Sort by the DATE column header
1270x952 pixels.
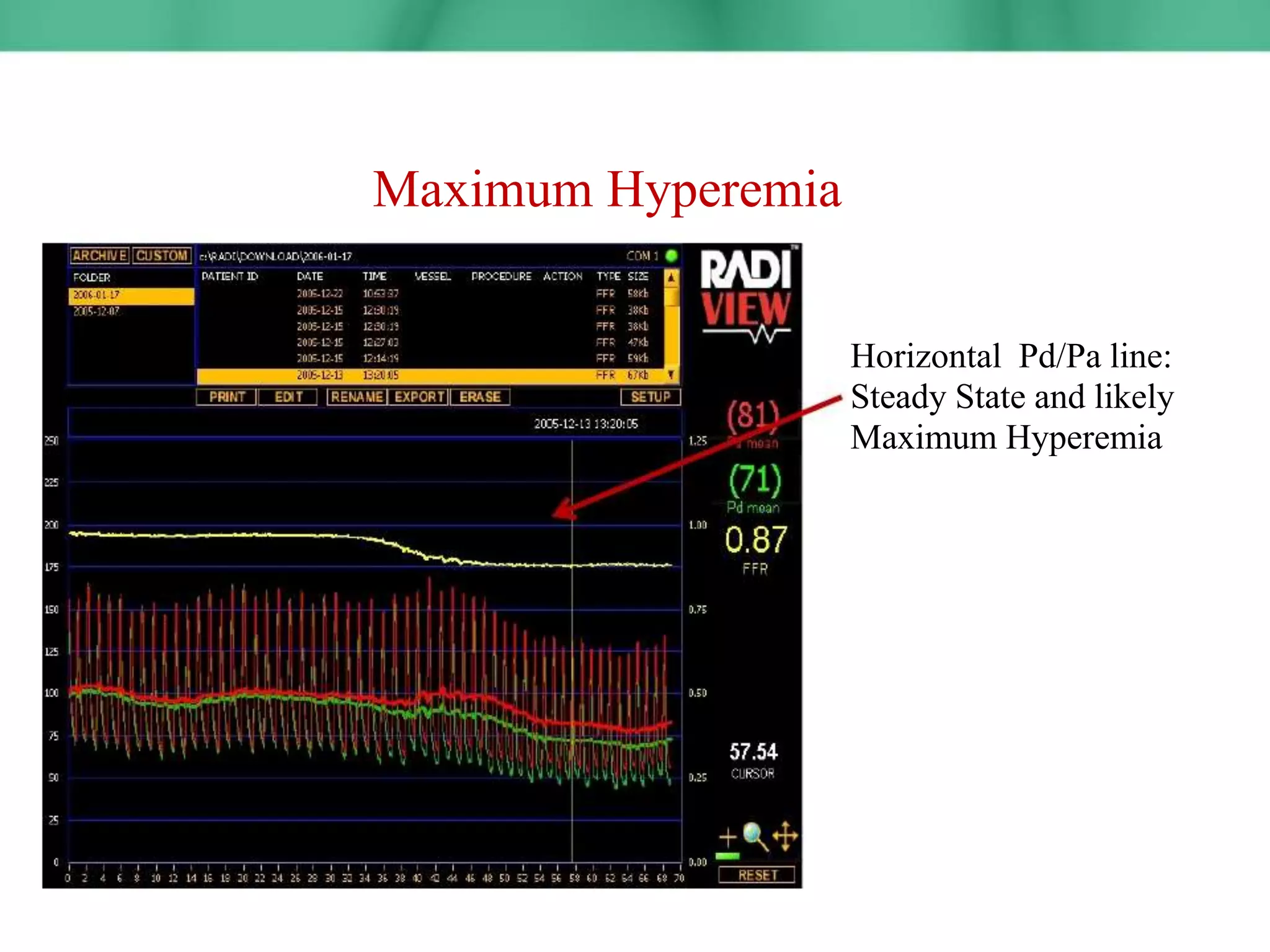click(310, 276)
